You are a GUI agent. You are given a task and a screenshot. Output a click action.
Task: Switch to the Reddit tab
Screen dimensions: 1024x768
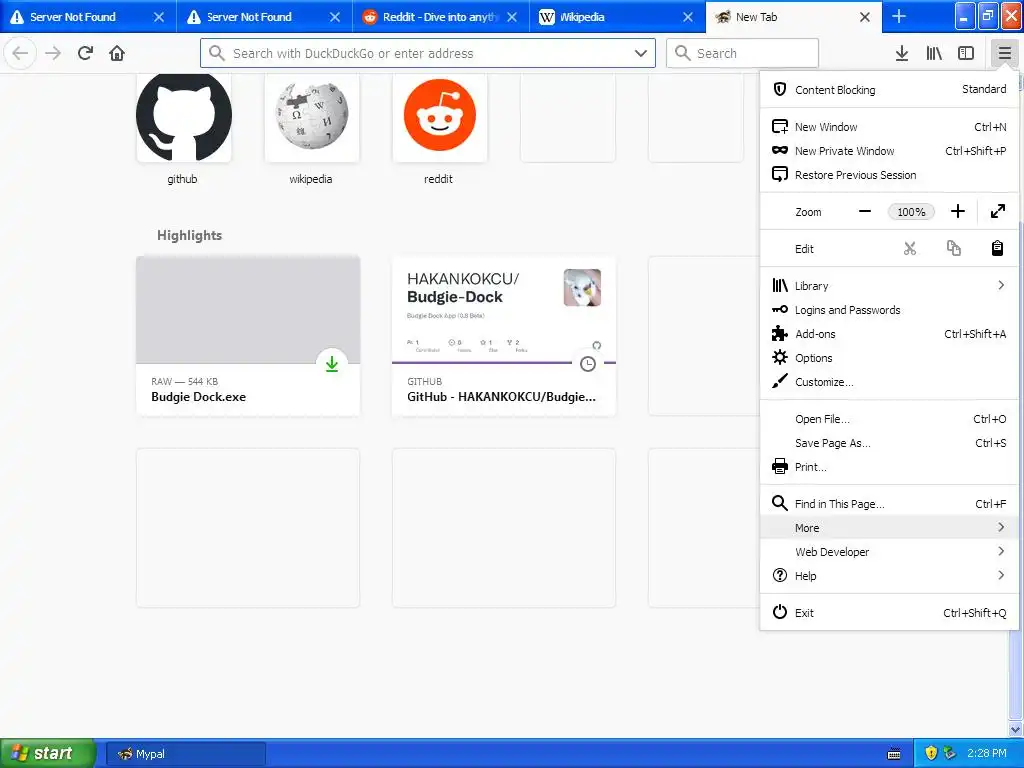pyautogui.click(x=441, y=17)
